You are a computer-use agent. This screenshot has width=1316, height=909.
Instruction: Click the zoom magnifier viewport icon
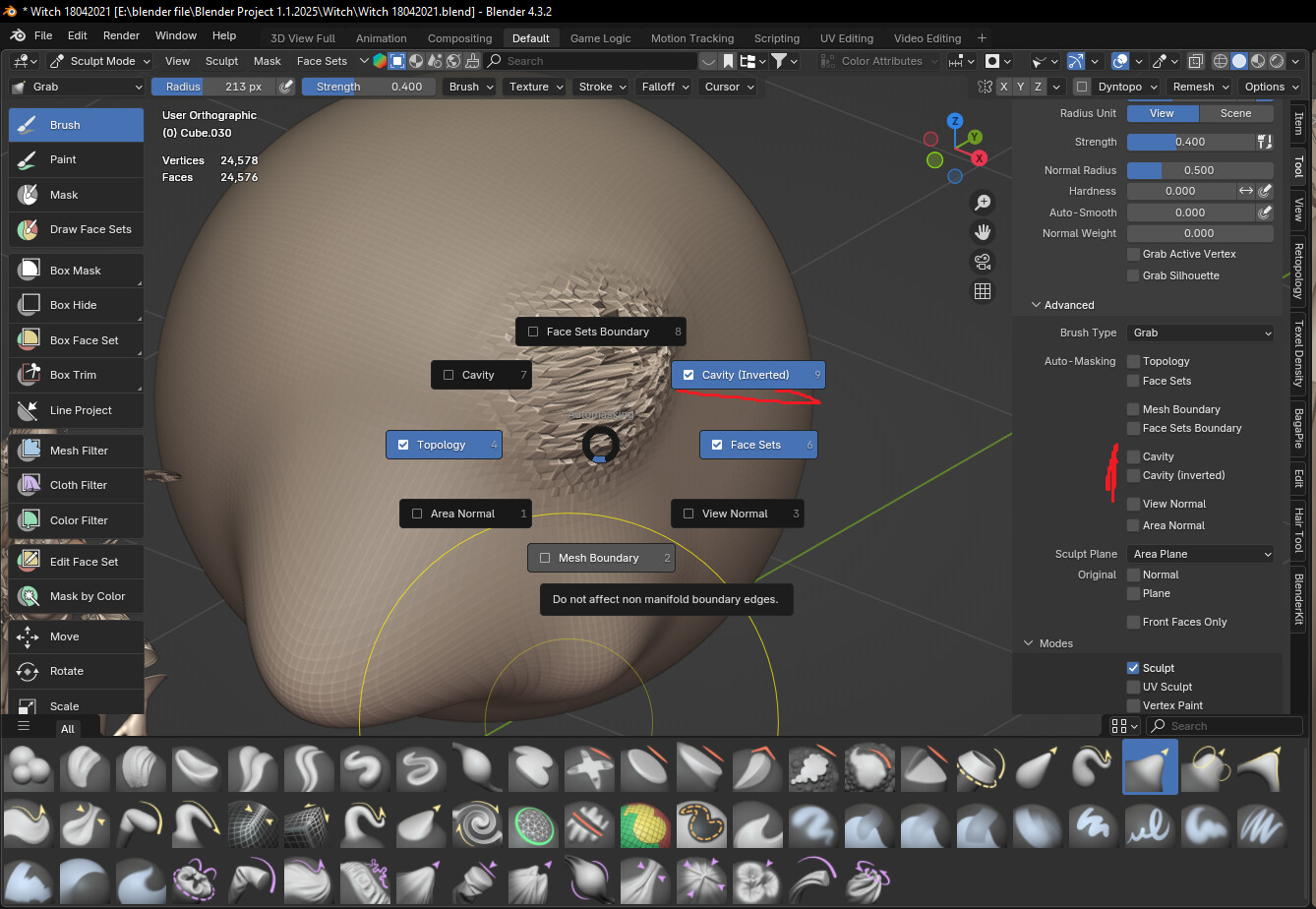pyautogui.click(x=982, y=202)
